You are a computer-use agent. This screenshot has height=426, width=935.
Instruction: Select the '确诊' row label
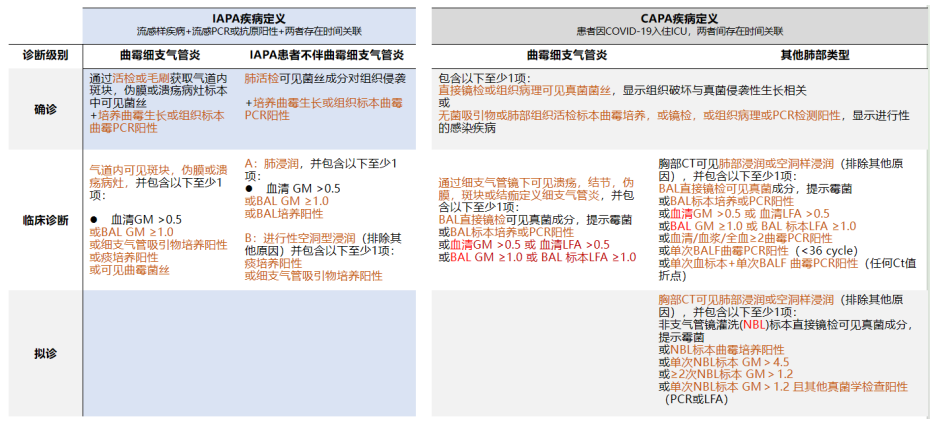coord(45,110)
